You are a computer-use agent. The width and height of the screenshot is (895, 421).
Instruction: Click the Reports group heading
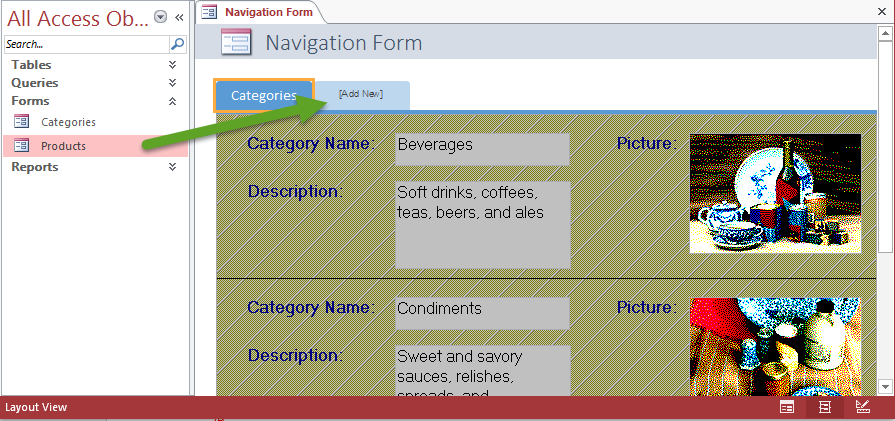pos(35,167)
